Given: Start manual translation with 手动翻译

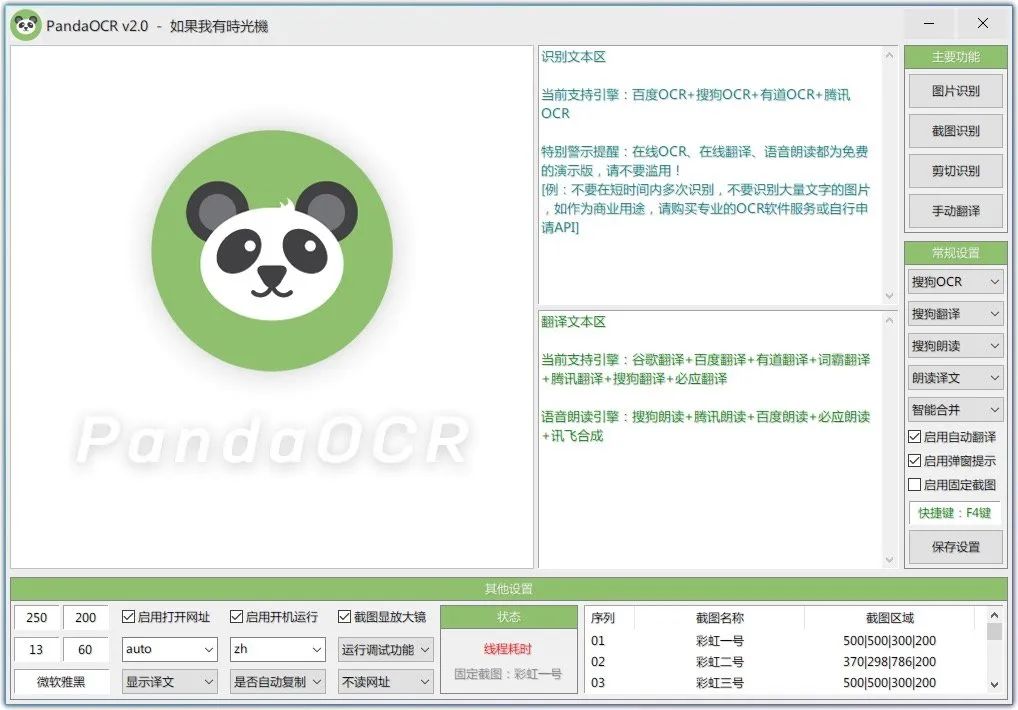Looking at the screenshot, I should click(x=955, y=210).
